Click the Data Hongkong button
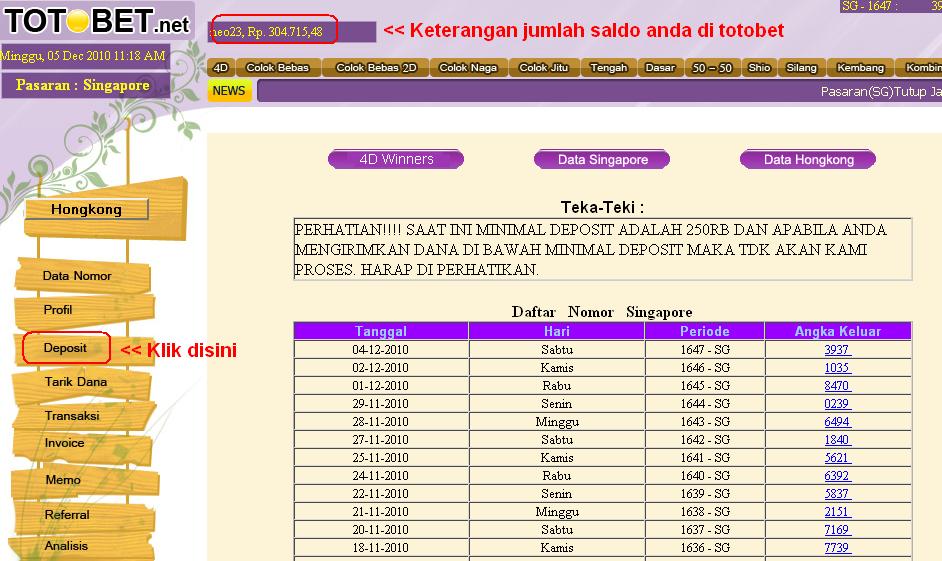Screen dimensions: 942x561 pyautogui.click(x=808, y=159)
